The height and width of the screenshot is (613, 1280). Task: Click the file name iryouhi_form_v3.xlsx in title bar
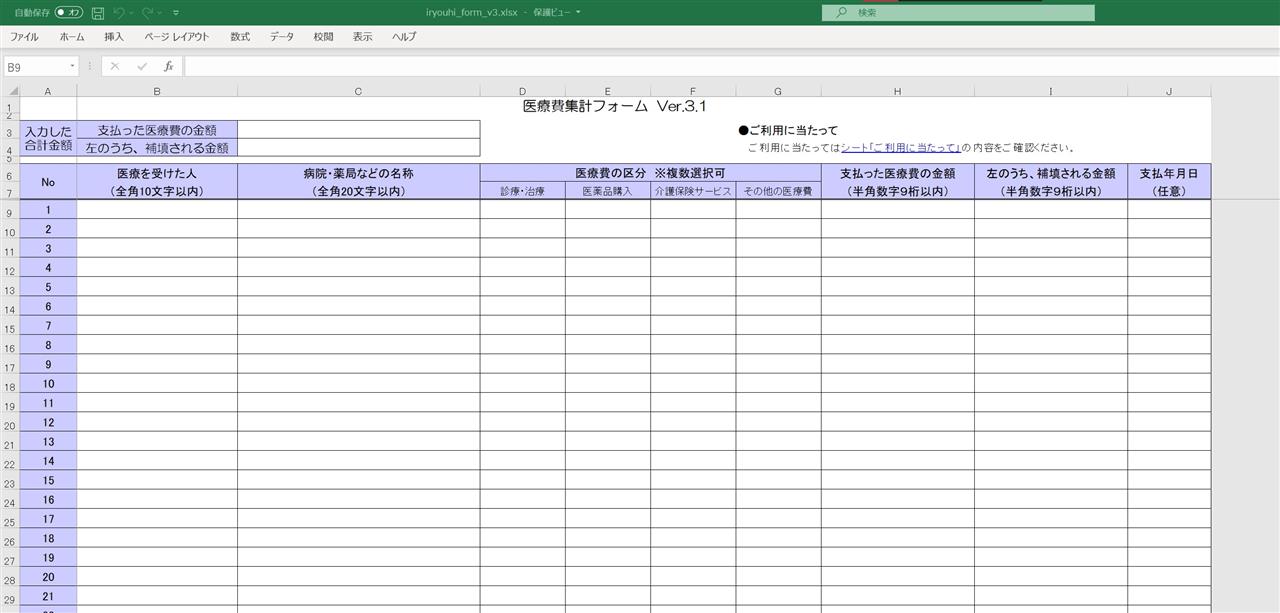click(471, 13)
